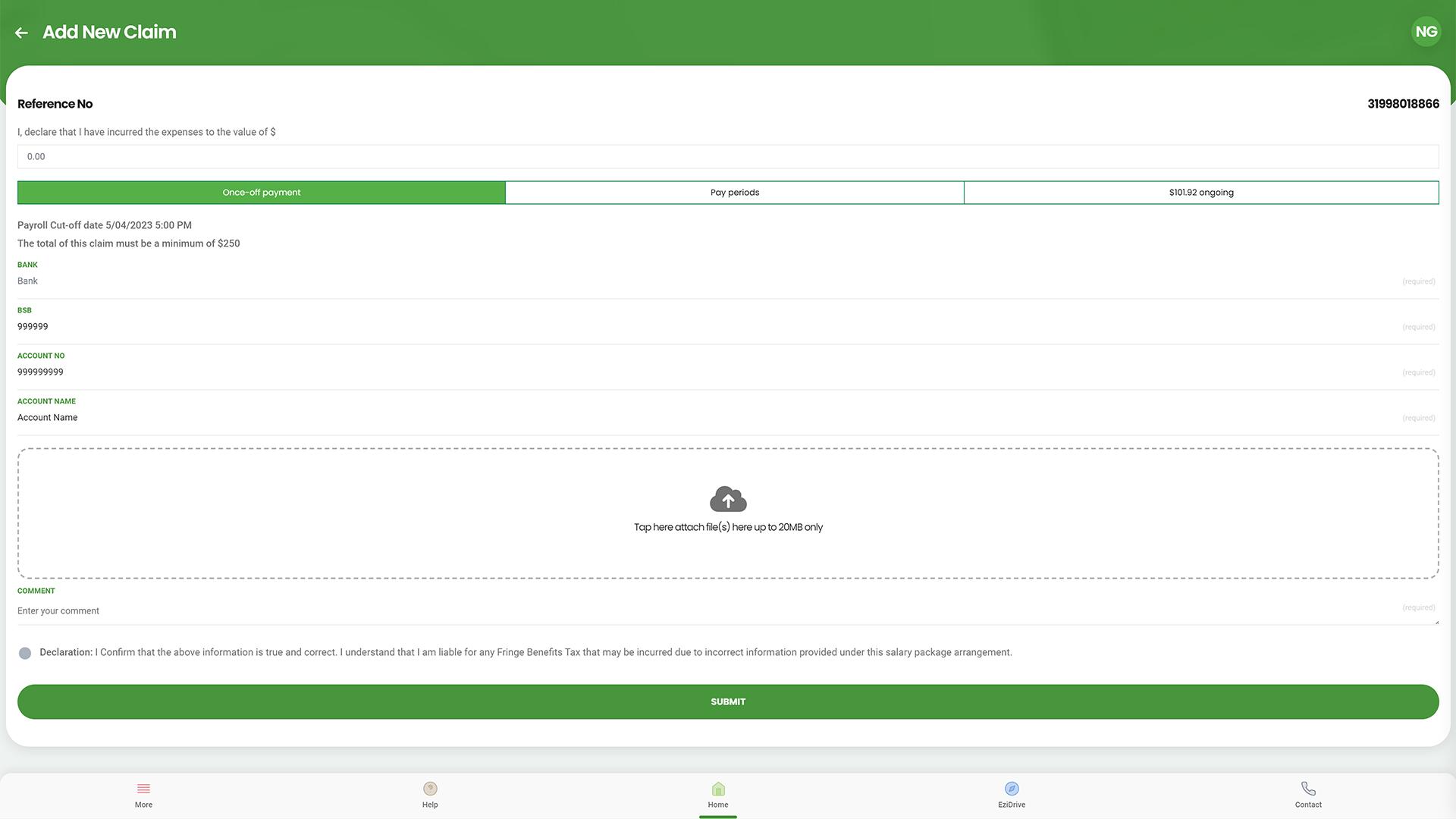
Task: Open the EziDrive compass icon
Action: (x=1012, y=789)
